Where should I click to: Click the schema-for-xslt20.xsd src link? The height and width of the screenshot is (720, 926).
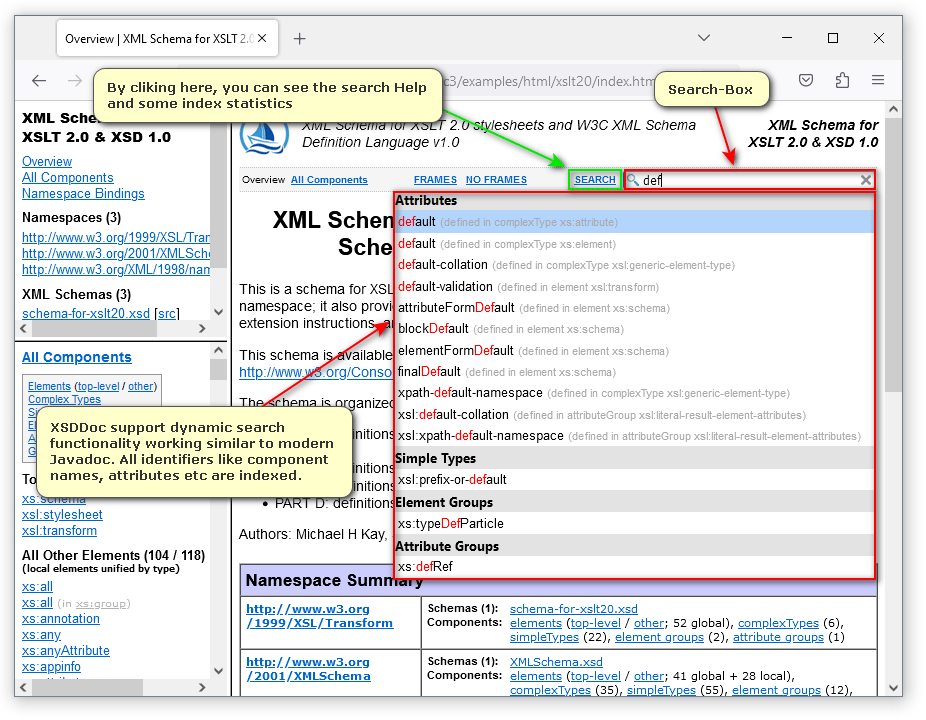point(167,313)
